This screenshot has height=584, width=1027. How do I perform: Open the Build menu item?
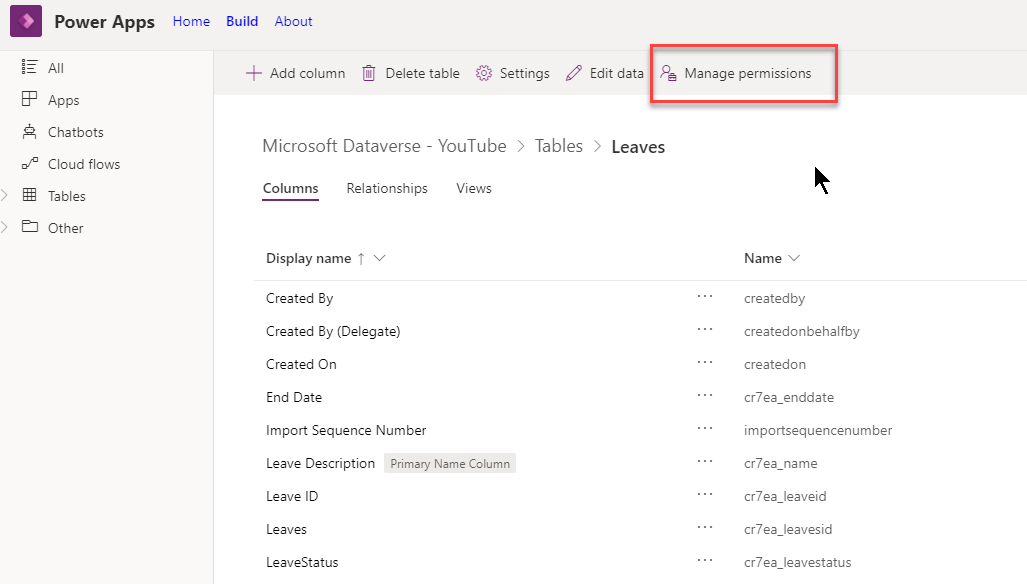(x=242, y=21)
